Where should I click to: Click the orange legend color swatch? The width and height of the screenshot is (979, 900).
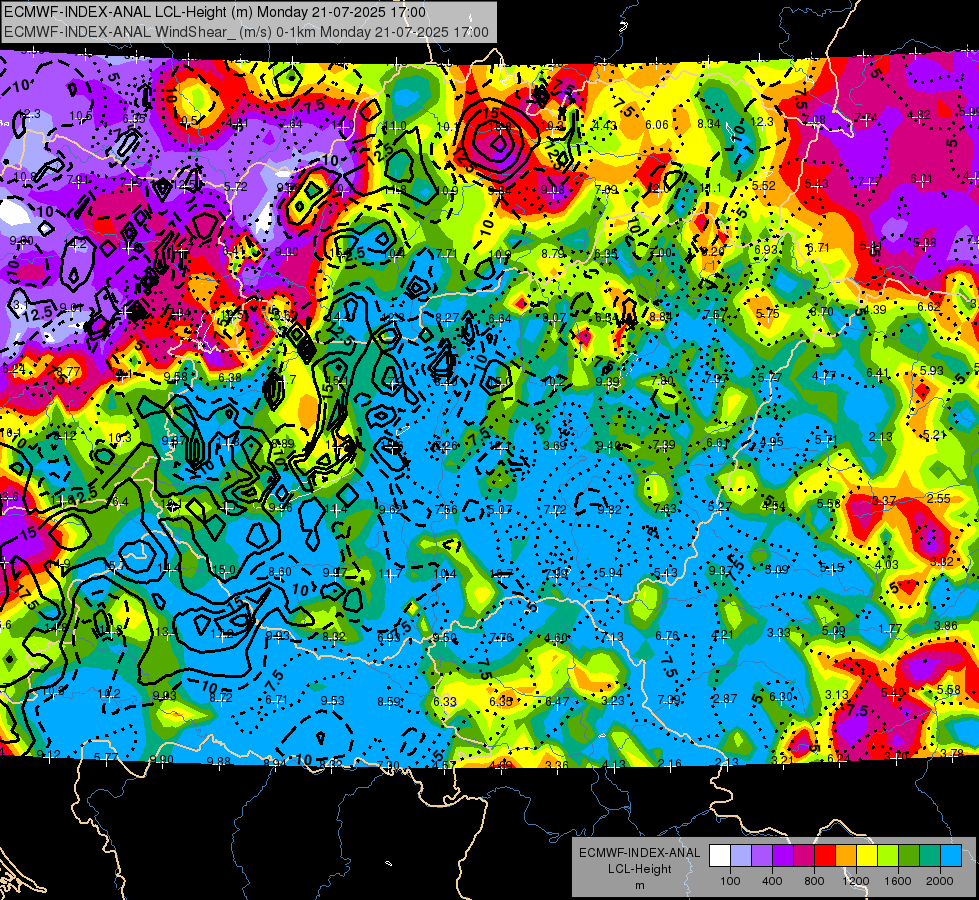(x=846, y=856)
